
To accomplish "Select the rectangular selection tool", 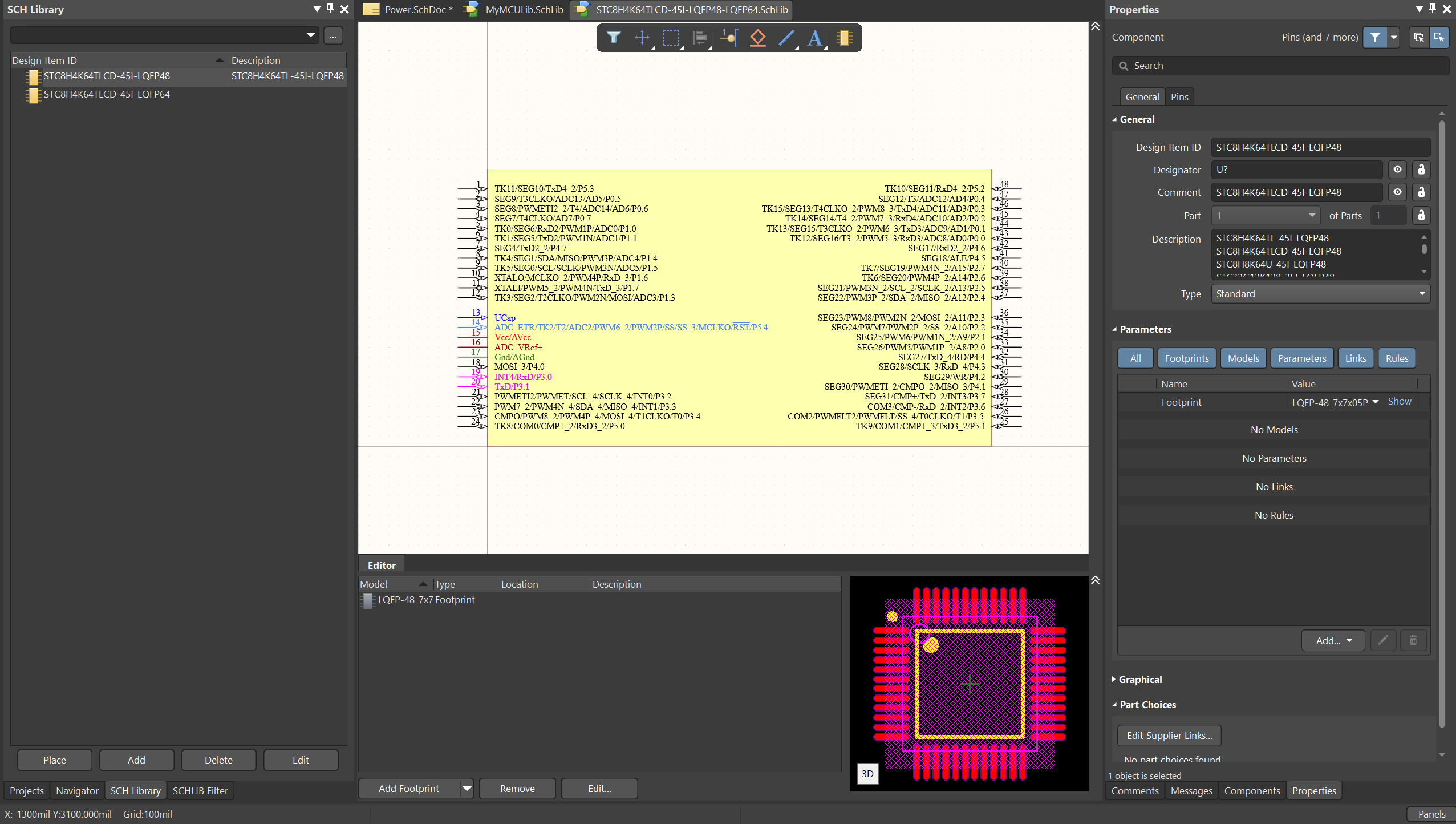I will point(671,38).
